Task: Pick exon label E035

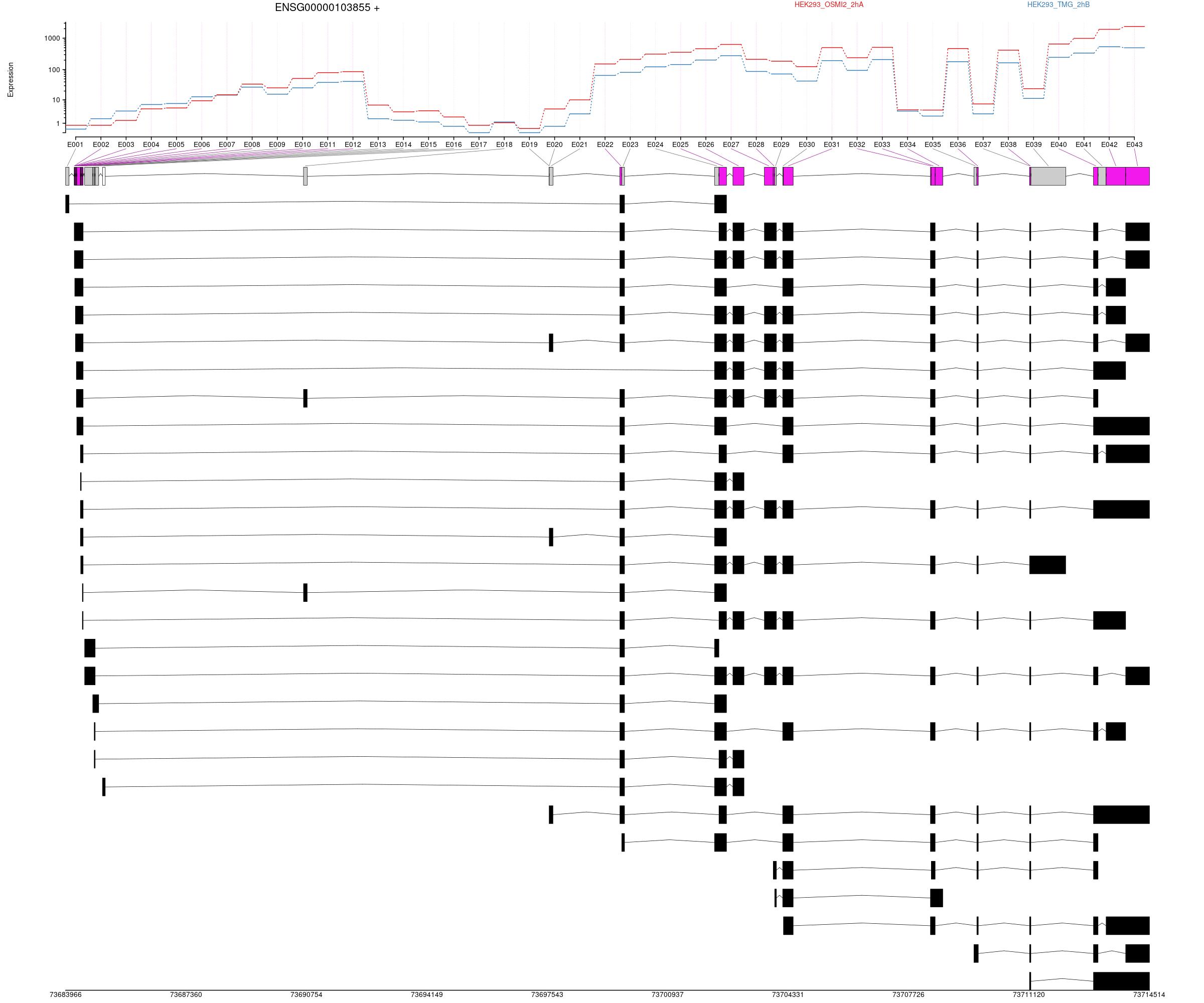Action: coord(933,145)
